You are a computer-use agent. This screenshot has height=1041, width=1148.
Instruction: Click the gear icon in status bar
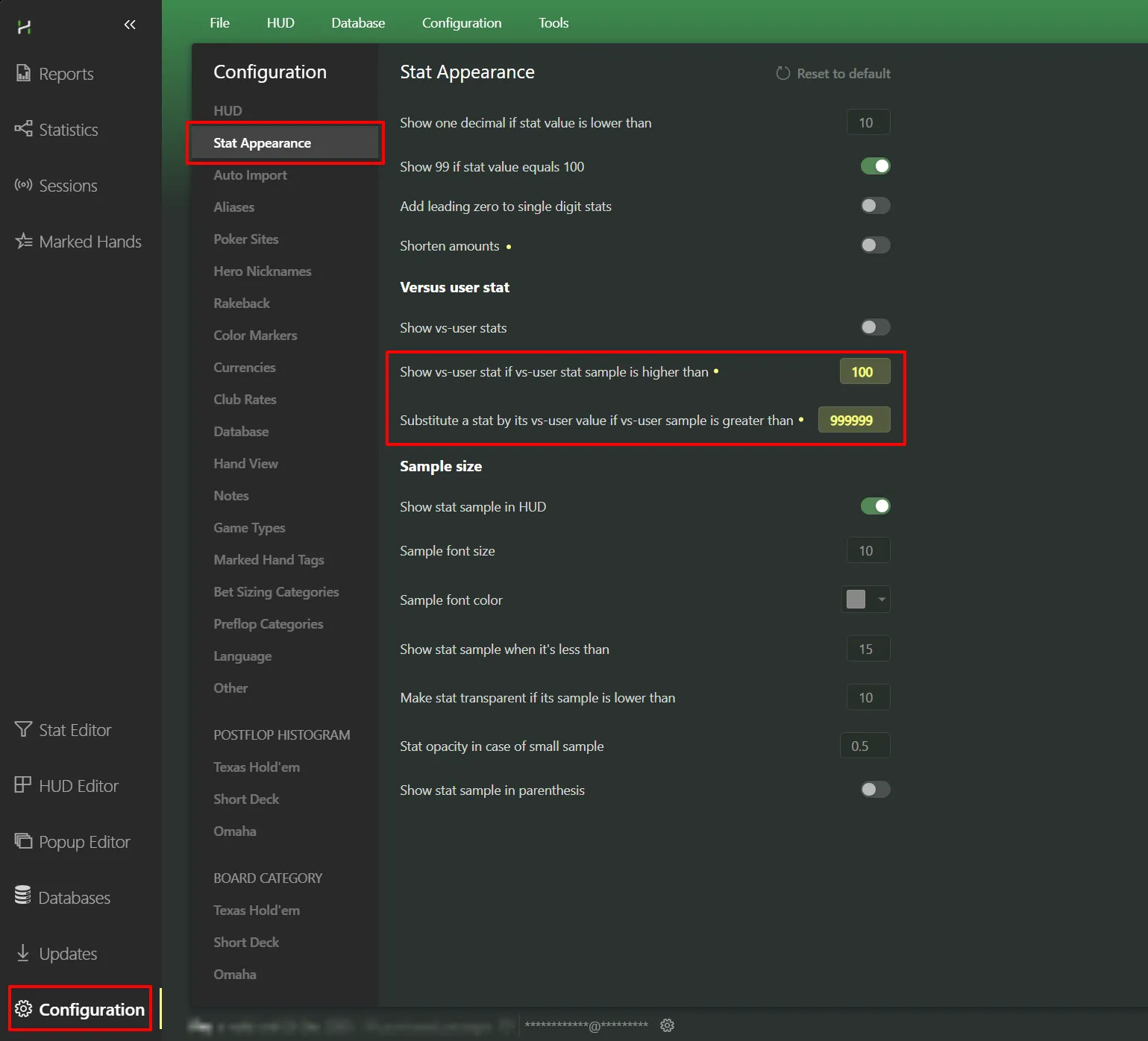[x=667, y=1025]
